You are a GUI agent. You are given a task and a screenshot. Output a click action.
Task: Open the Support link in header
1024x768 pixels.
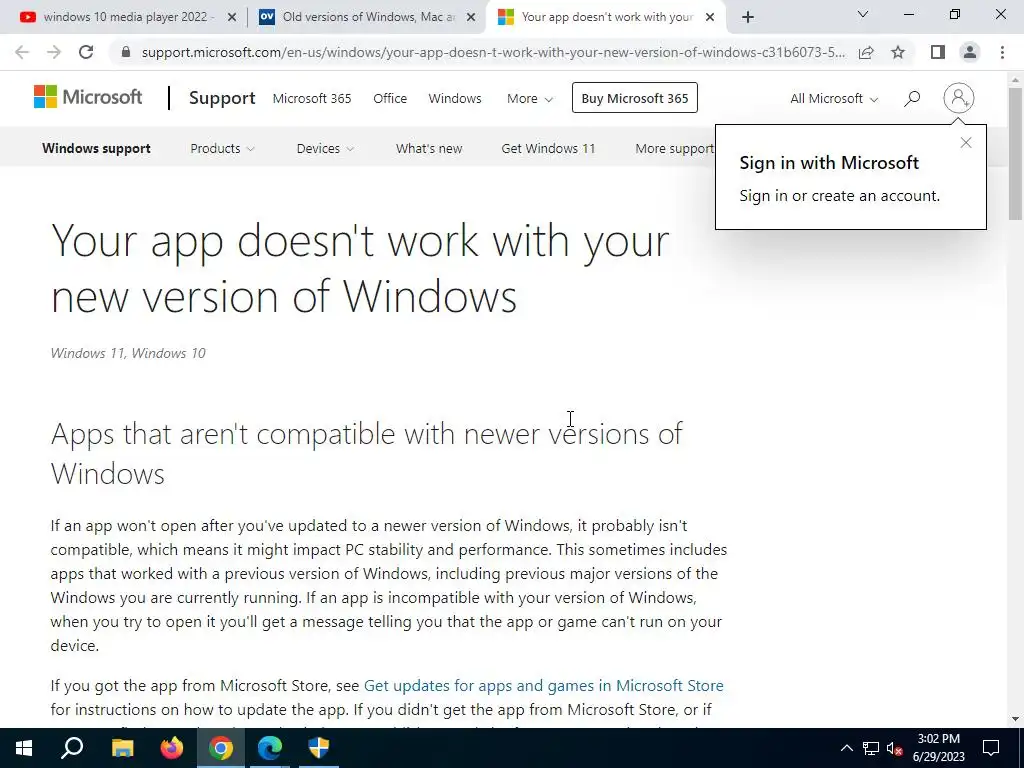coord(222,98)
